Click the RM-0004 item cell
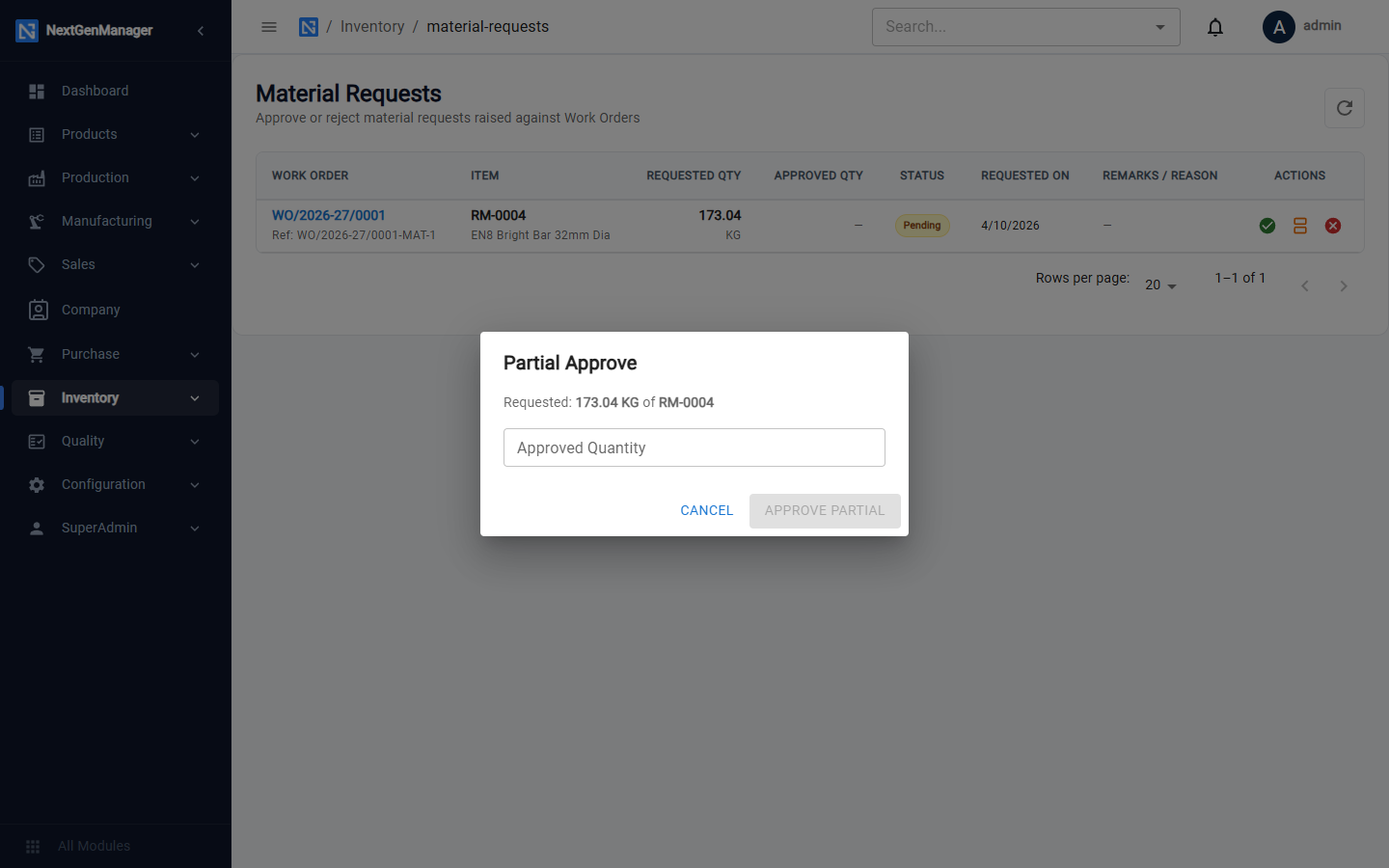 [x=540, y=225]
